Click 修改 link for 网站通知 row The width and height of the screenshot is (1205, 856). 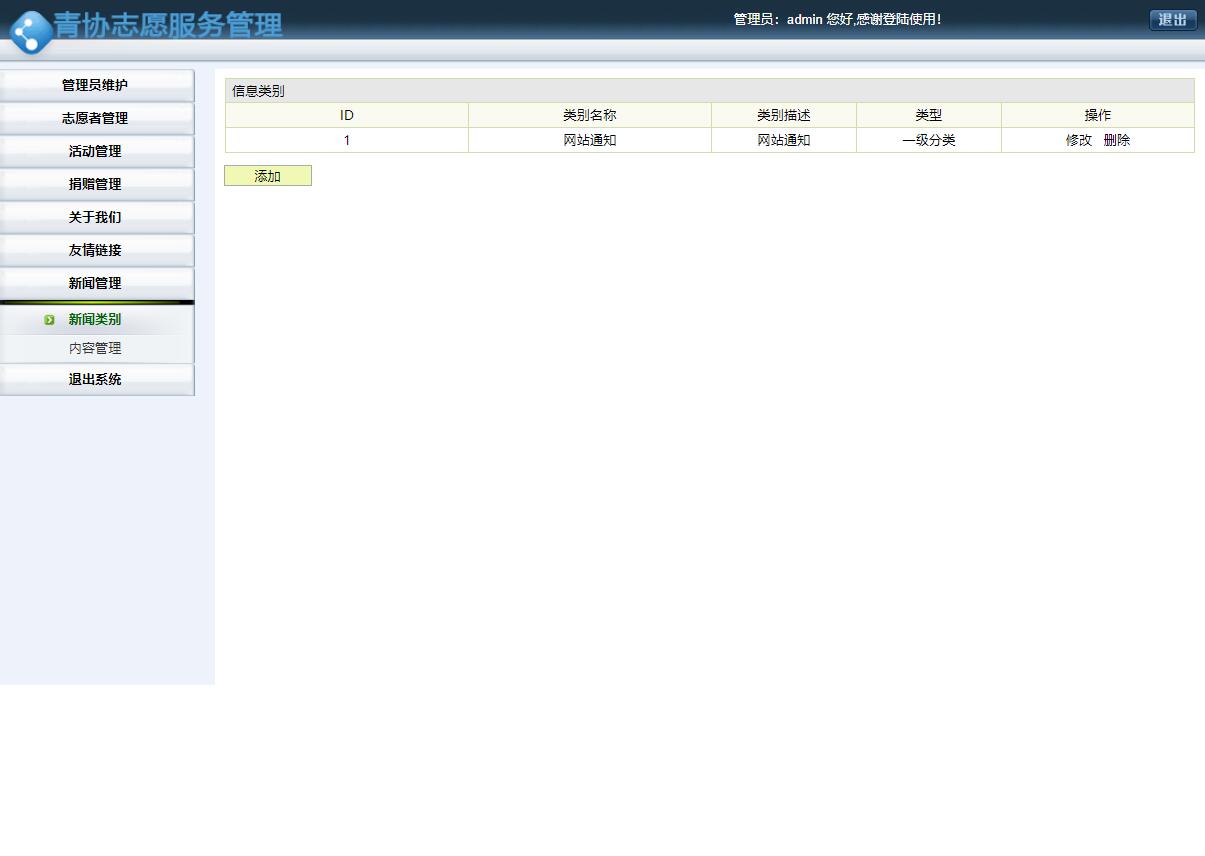pyautogui.click(x=1078, y=140)
